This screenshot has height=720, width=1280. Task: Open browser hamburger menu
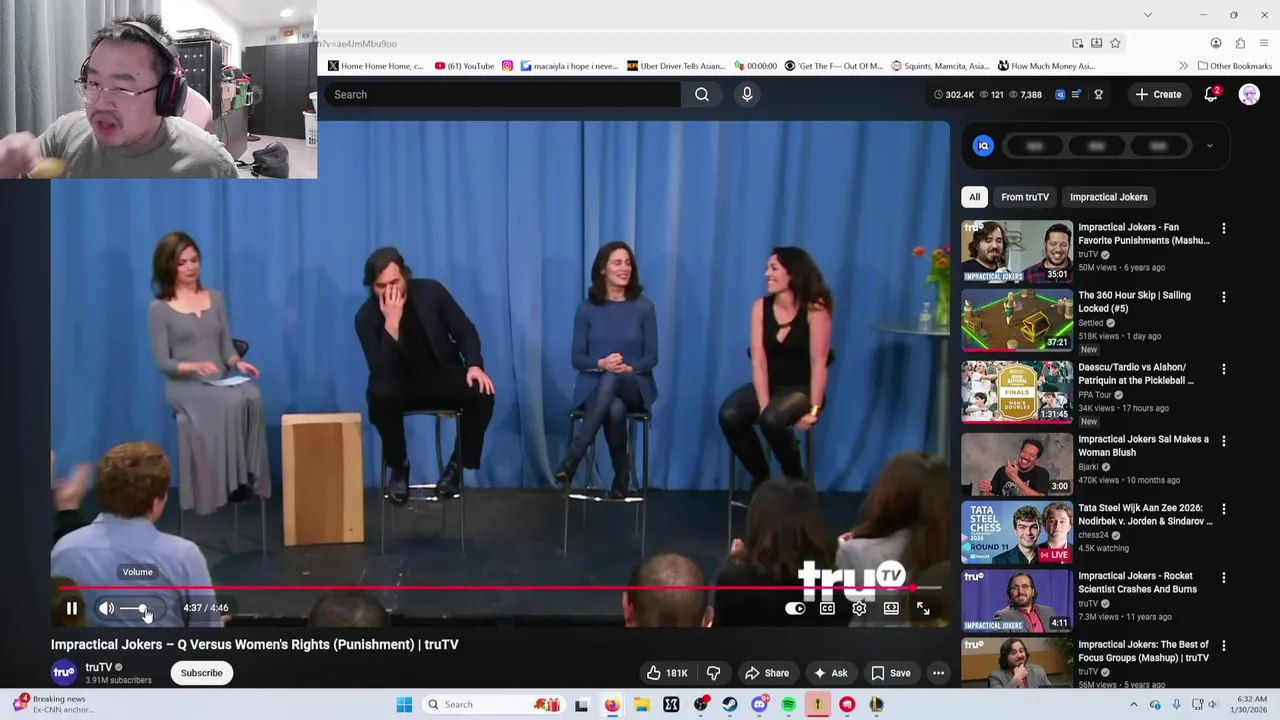click(1264, 43)
